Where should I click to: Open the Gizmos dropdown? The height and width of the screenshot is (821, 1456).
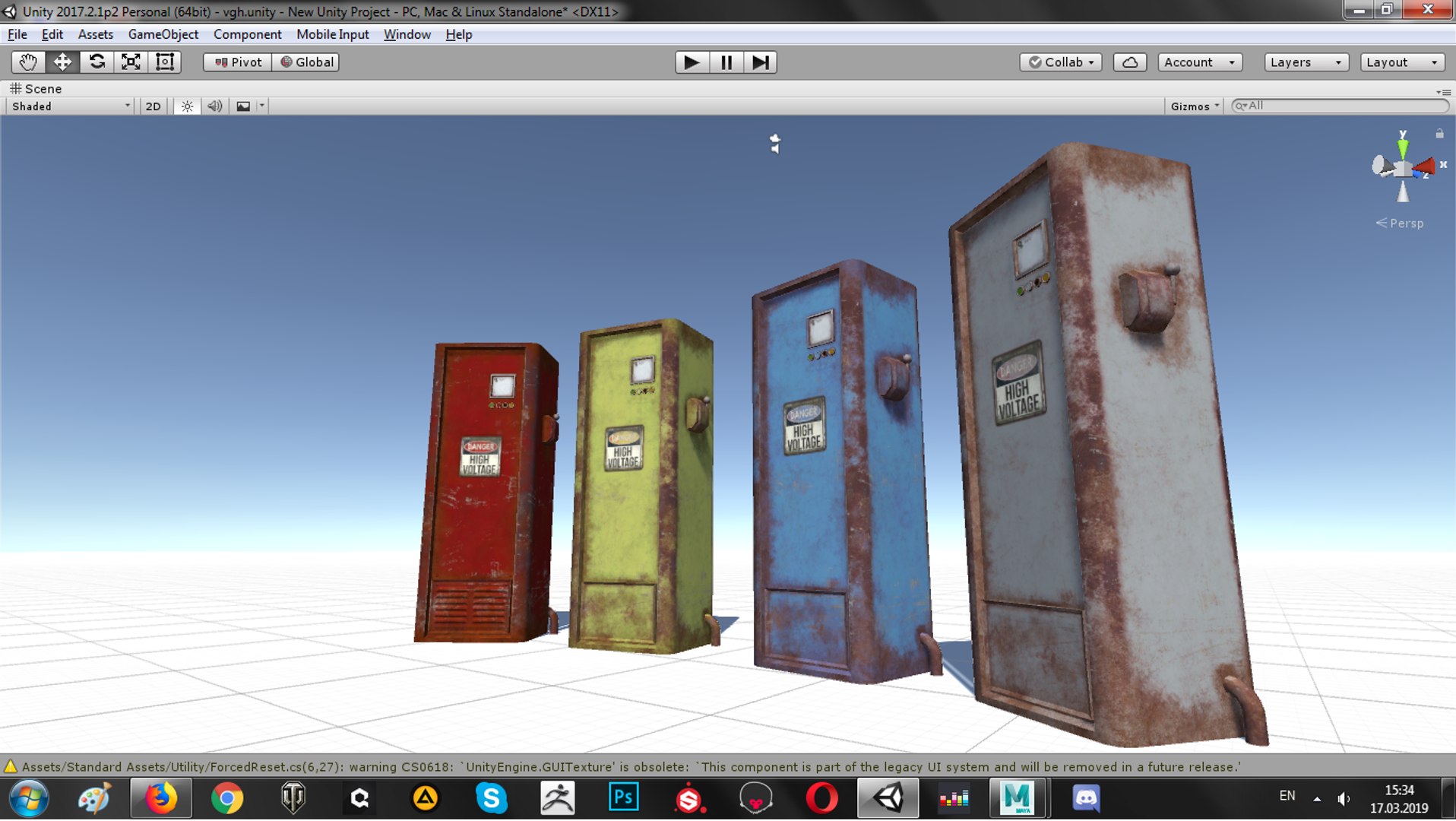[x=1194, y=106]
